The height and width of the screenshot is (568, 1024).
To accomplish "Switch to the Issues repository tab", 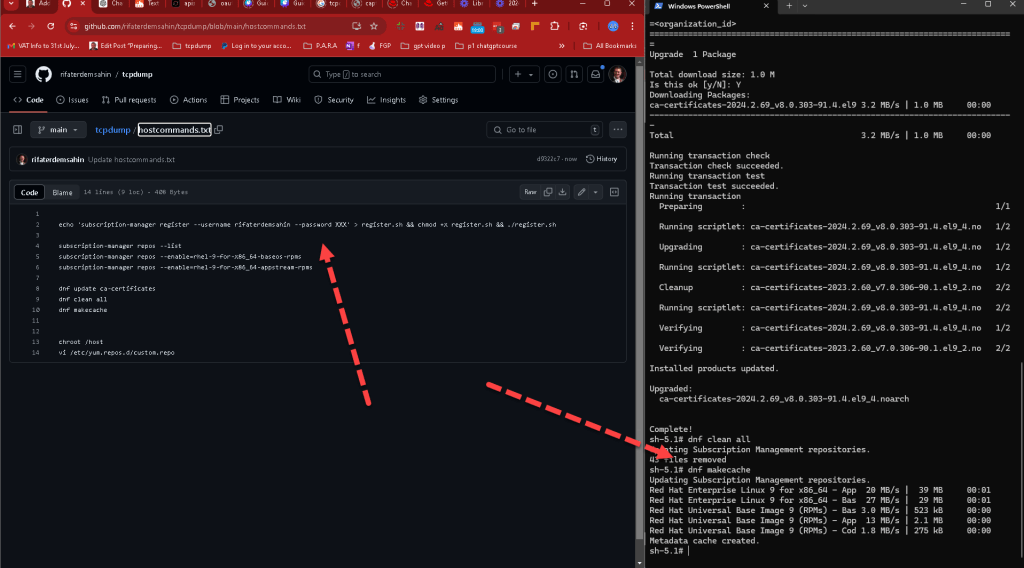I will 72,100.
